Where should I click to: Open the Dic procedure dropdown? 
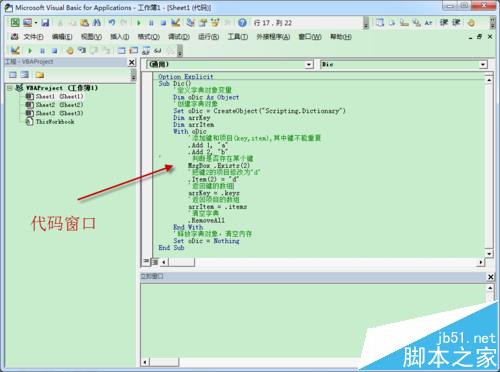[483, 64]
